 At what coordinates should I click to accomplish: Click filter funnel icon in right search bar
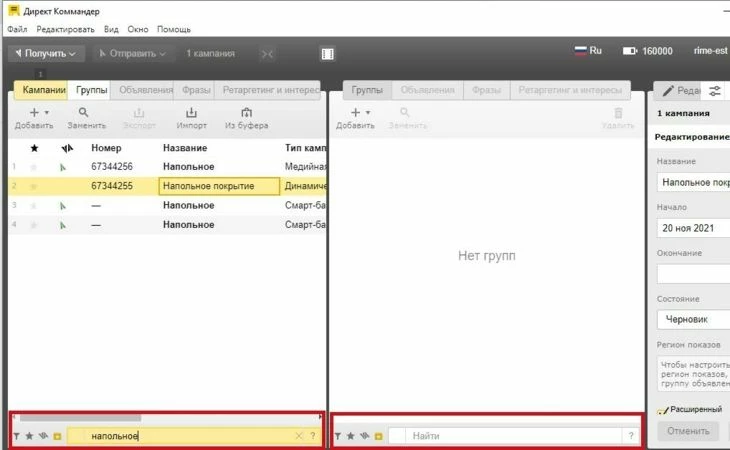point(338,436)
